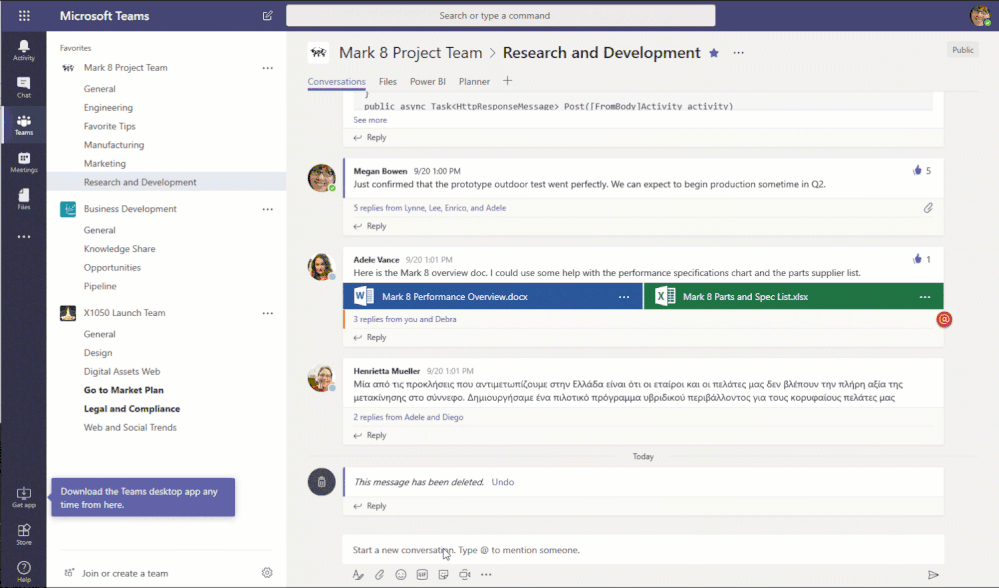This screenshot has width=999, height=588.
Task: Start a new chat with the compose icon
Action: (268, 15)
